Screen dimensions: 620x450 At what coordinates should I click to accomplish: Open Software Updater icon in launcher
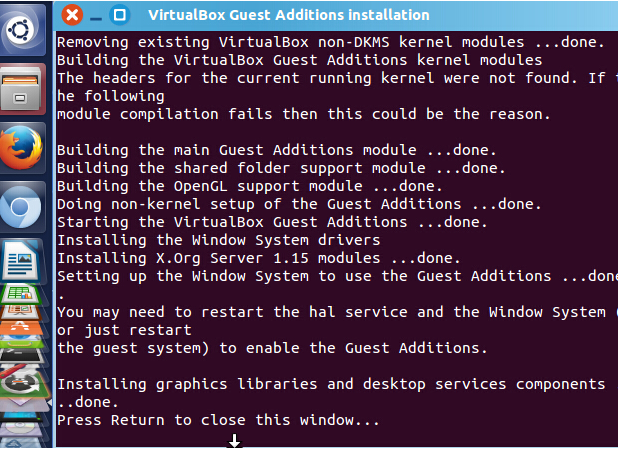point(21,383)
